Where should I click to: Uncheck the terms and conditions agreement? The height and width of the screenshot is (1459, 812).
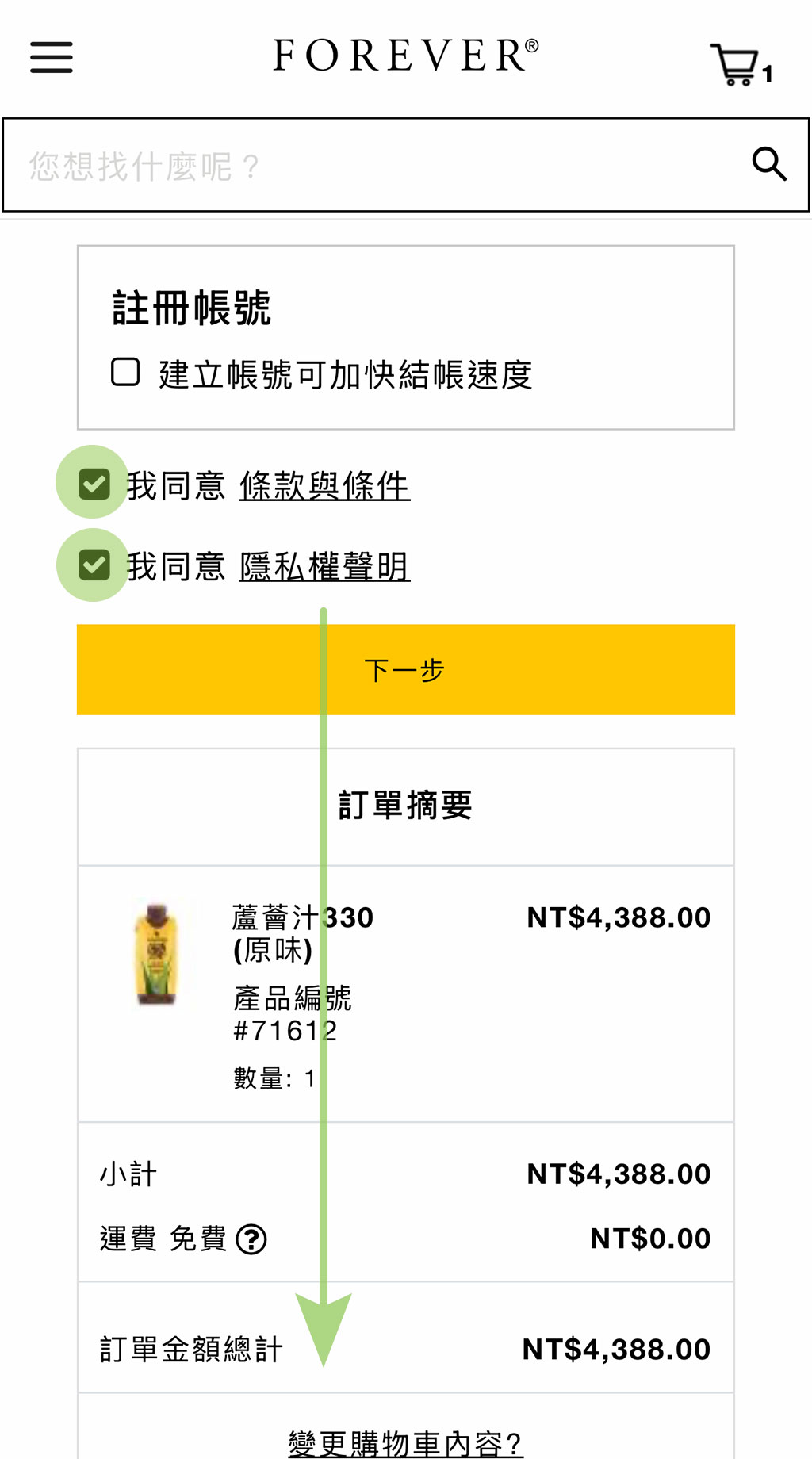pyautogui.click(x=94, y=484)
